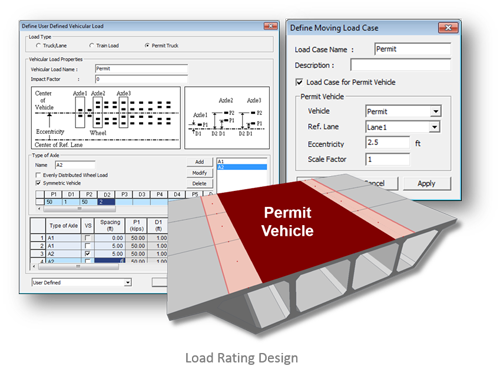Click the axle layout diagram image

pyautogui.click(x=106, y=118)
